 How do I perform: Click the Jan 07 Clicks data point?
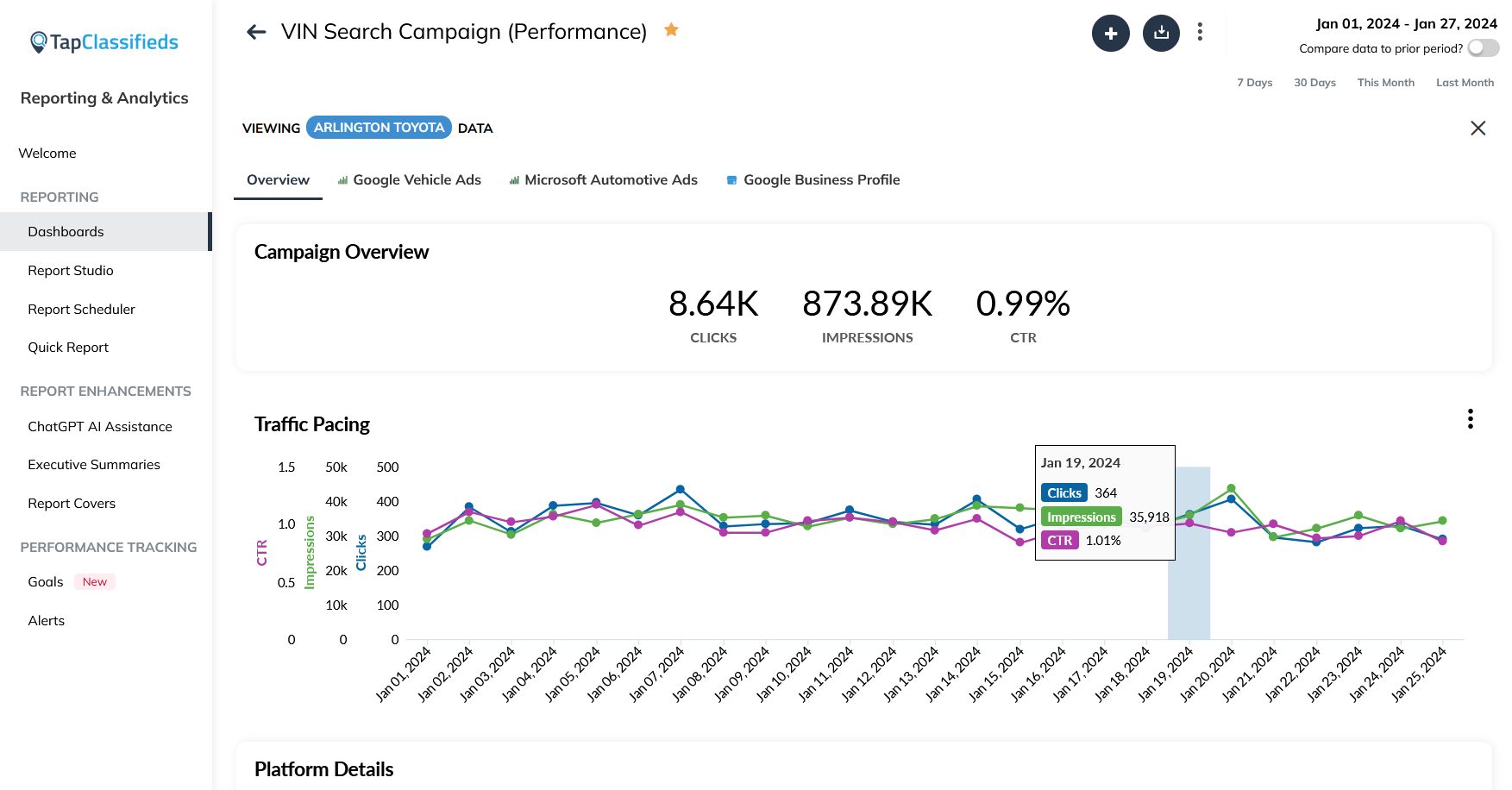click(681, 490)
